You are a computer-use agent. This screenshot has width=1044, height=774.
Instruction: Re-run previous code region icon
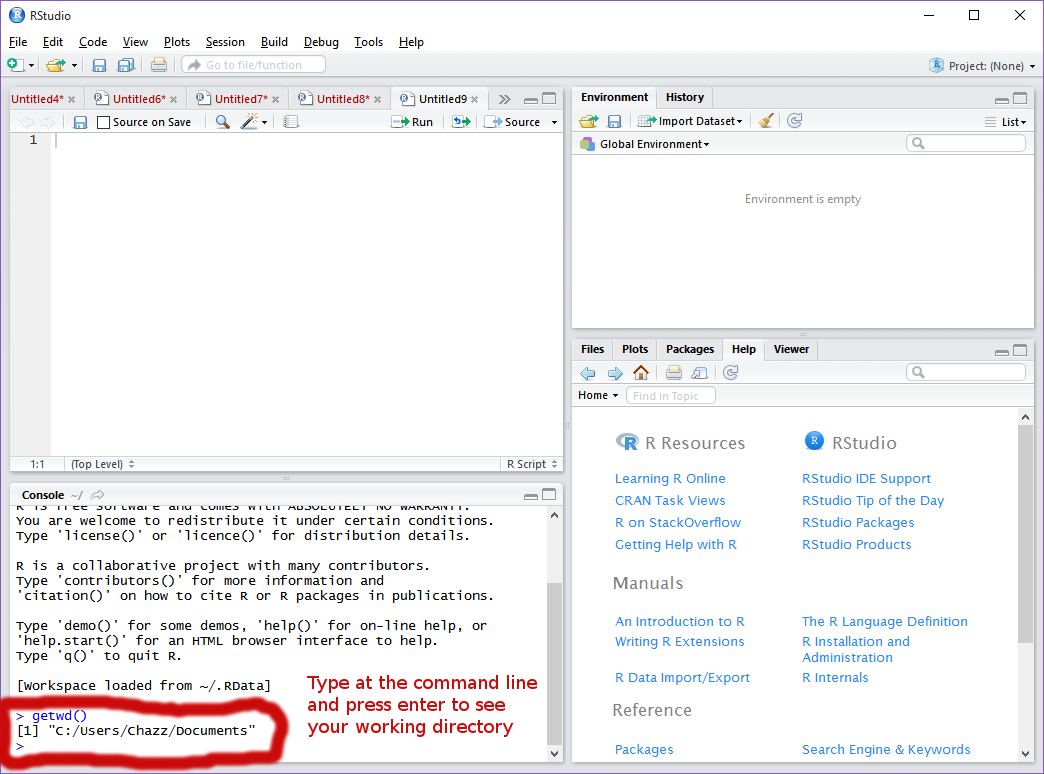click(461, 122)
